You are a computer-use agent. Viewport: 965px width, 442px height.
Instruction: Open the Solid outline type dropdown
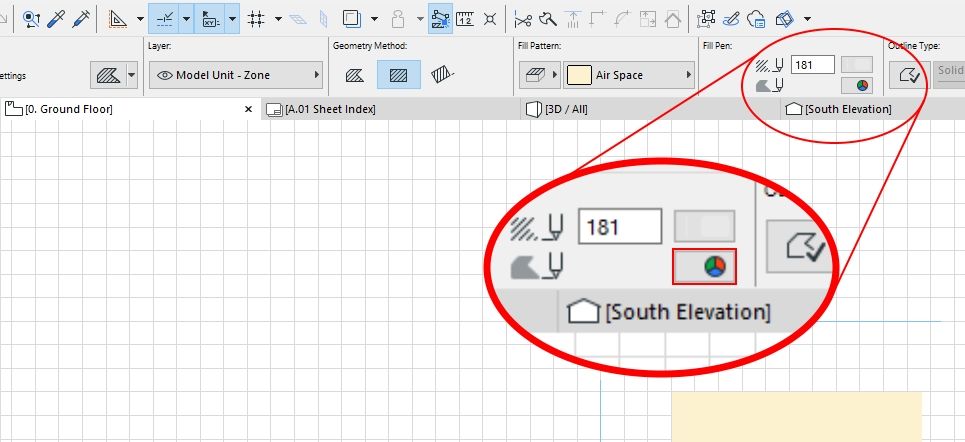tap(949, 75)
